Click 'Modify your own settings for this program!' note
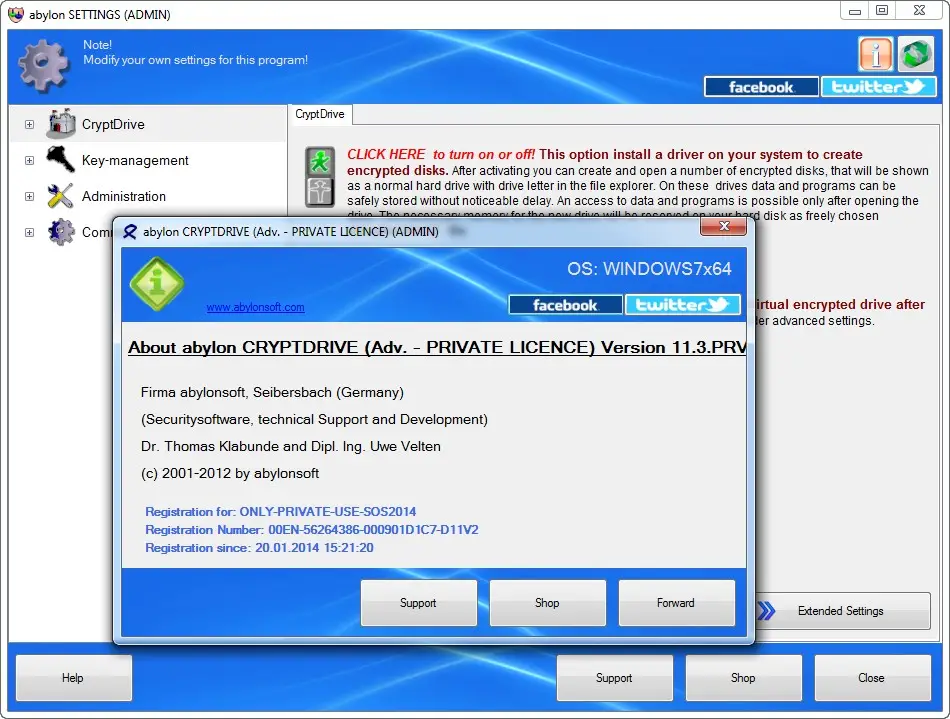This screenshot has width=950, height=719. (196, 60)
